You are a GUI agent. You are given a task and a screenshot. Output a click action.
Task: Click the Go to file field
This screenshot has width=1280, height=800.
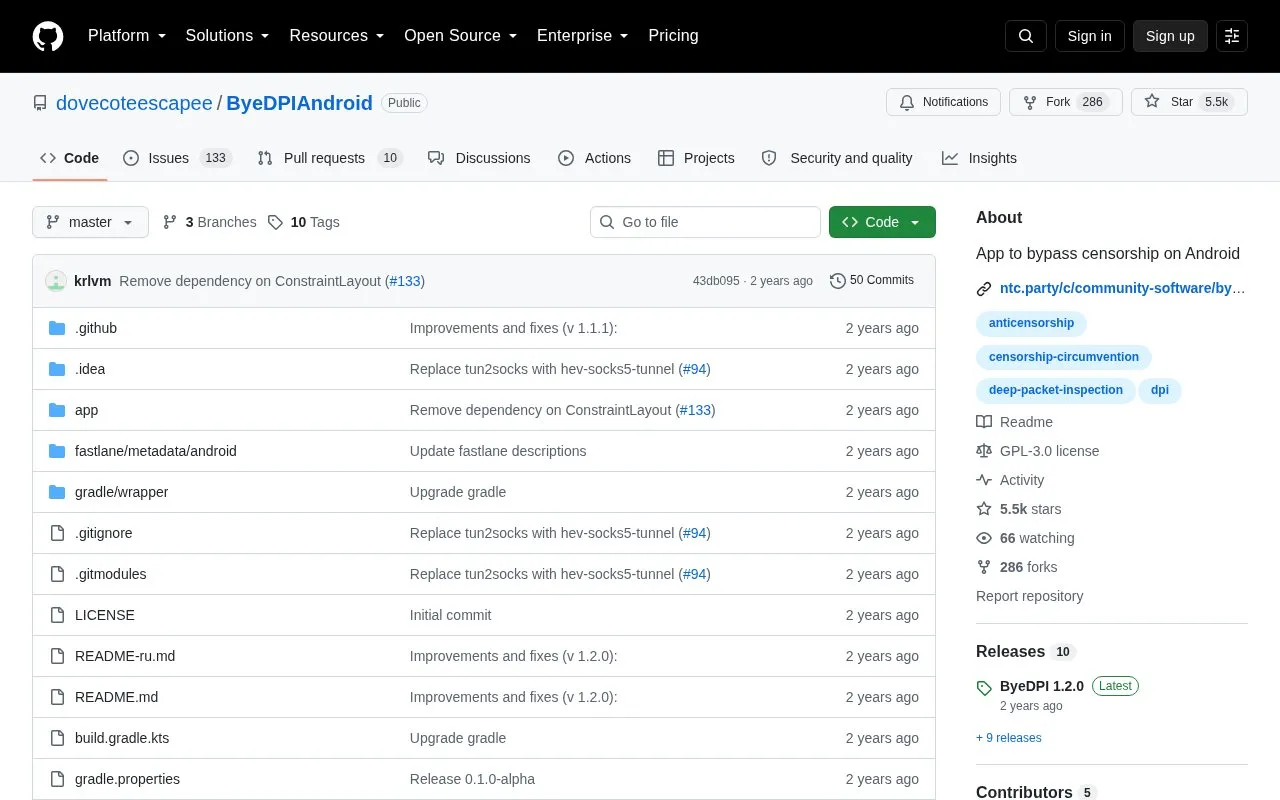pyautogui.click(x=705, y=222)
